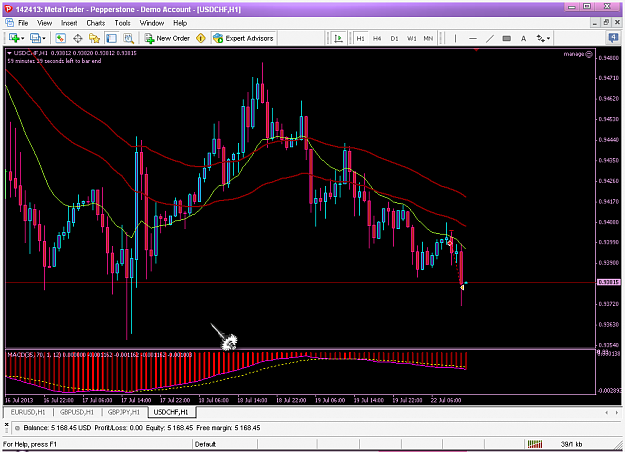The width and height of the screenshot is (625, 452).
Task: Switch to the D1 timeframe
Action: click(394, 38)
